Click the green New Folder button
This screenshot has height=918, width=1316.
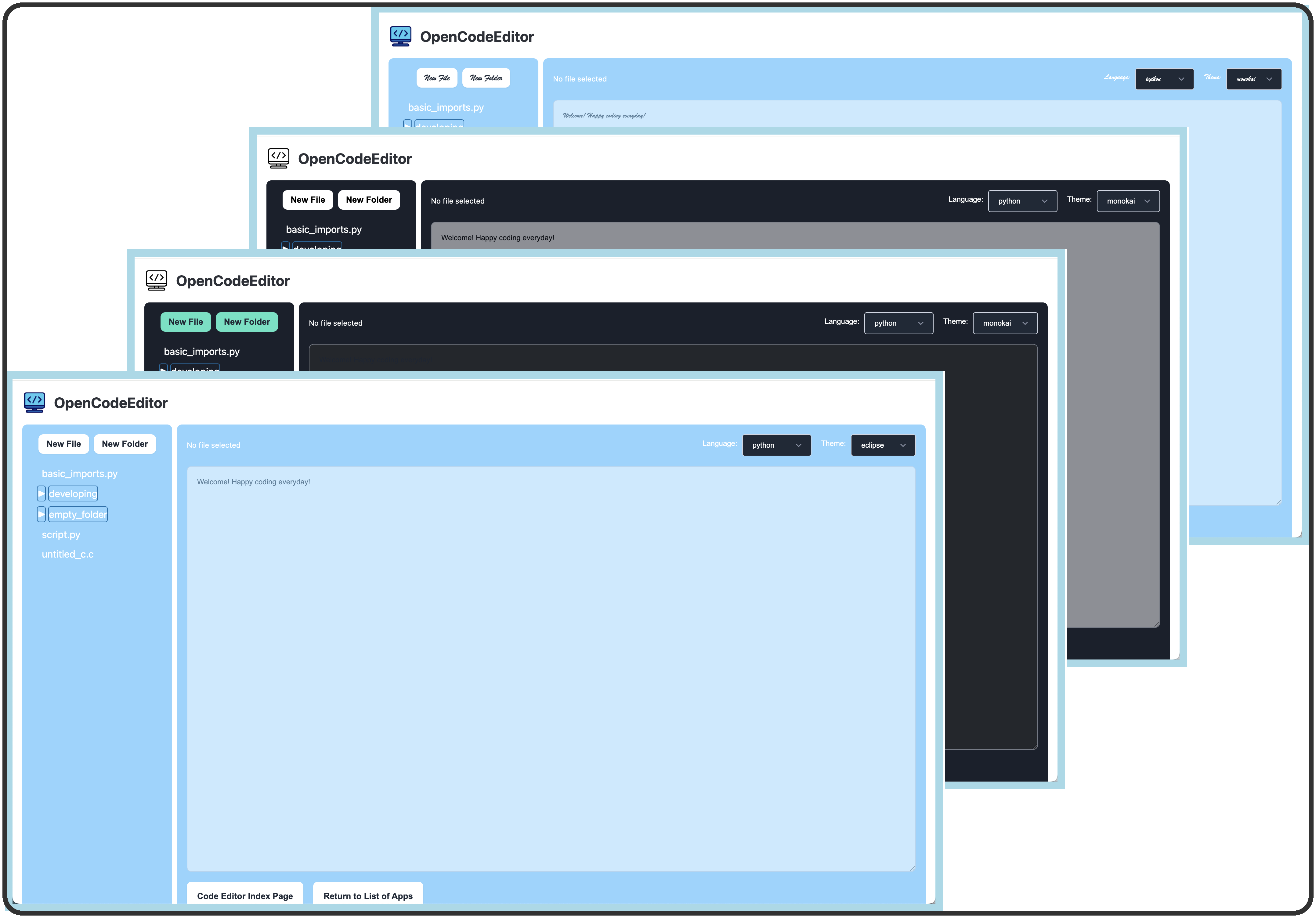point(247,322)
